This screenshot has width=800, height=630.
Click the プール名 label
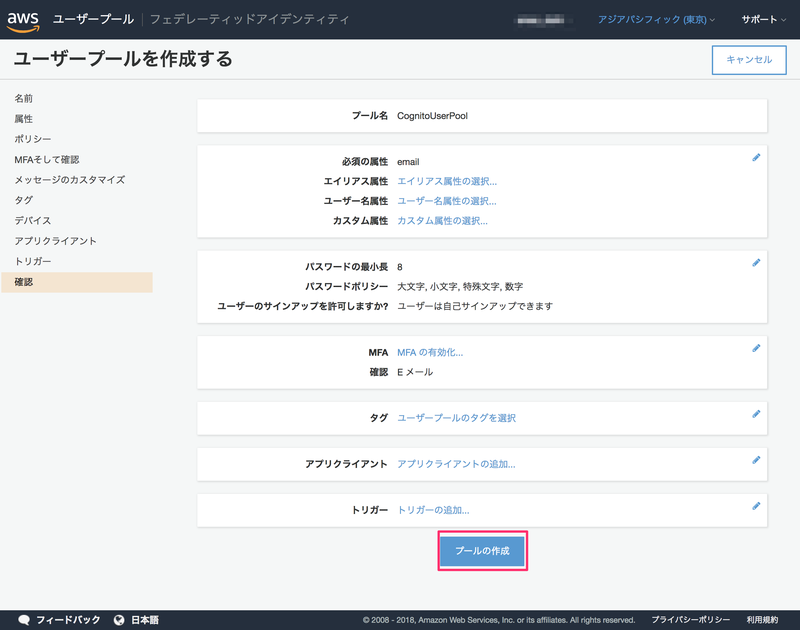click(x=370, y=116)
